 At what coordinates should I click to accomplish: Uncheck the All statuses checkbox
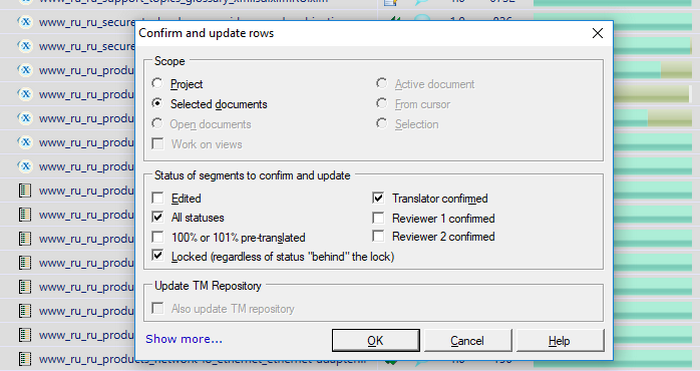click(x=158, y=217)
